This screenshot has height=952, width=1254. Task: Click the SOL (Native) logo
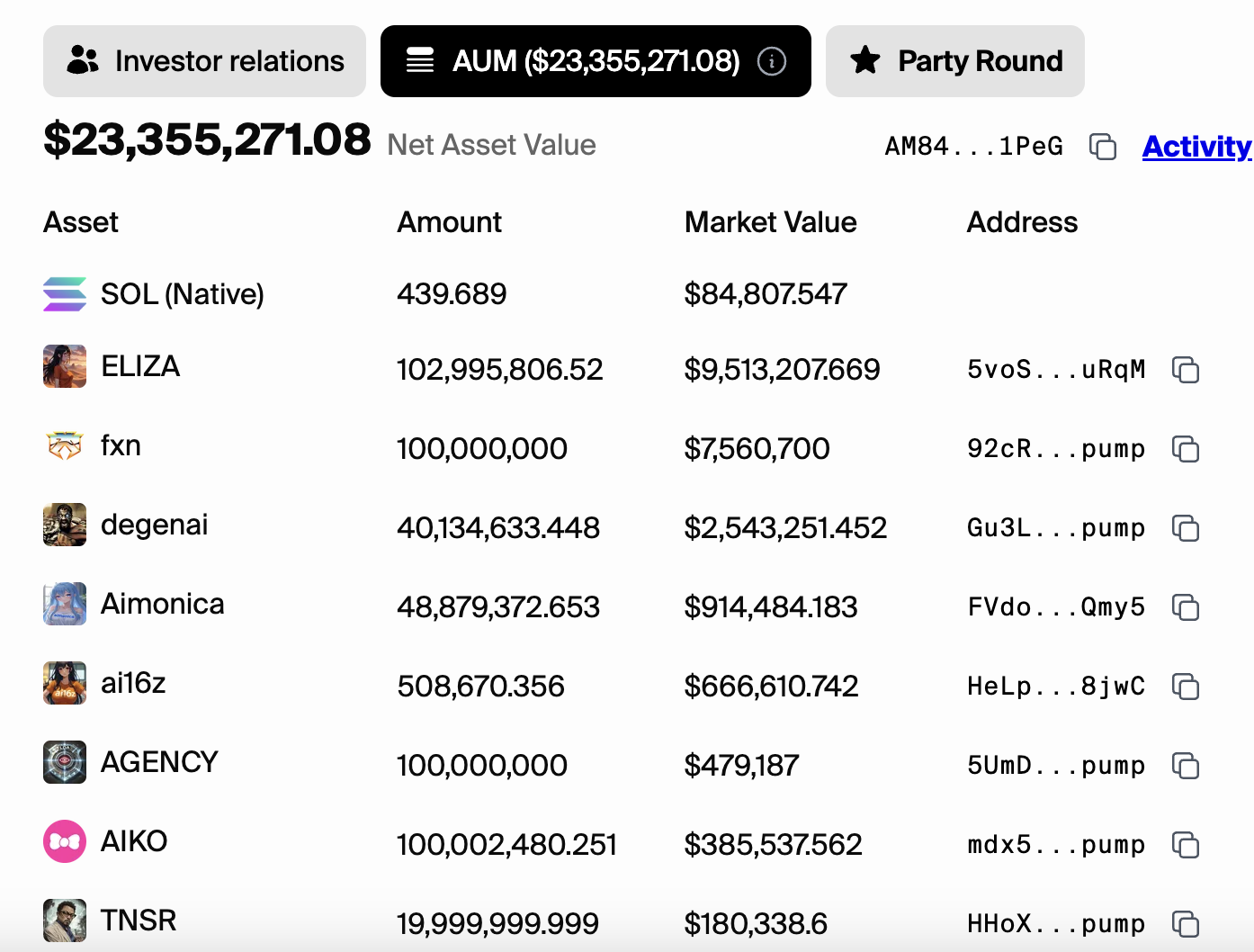65,294
